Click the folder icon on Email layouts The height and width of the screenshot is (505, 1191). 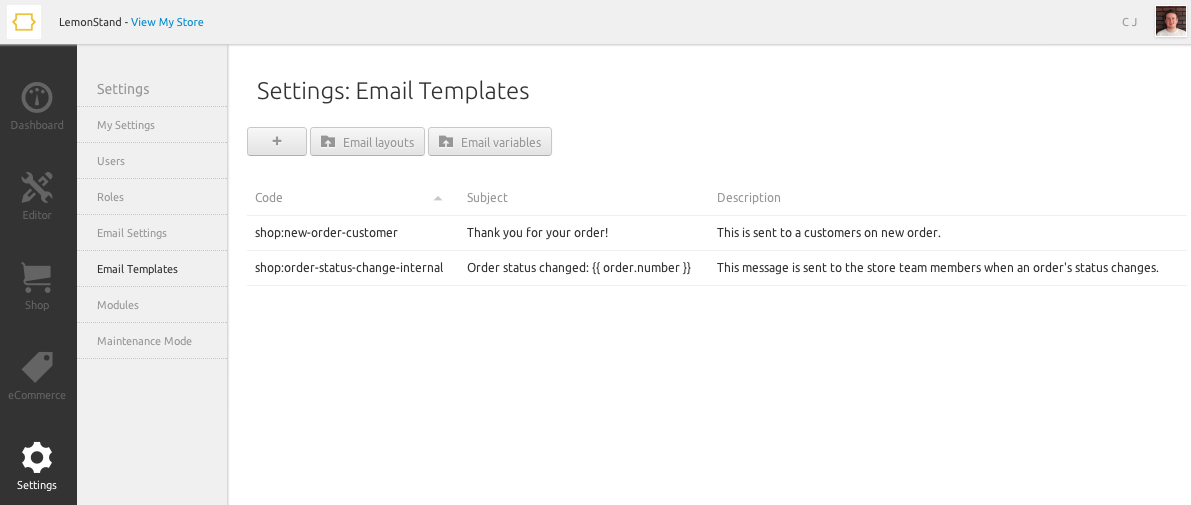click(328, 142)
